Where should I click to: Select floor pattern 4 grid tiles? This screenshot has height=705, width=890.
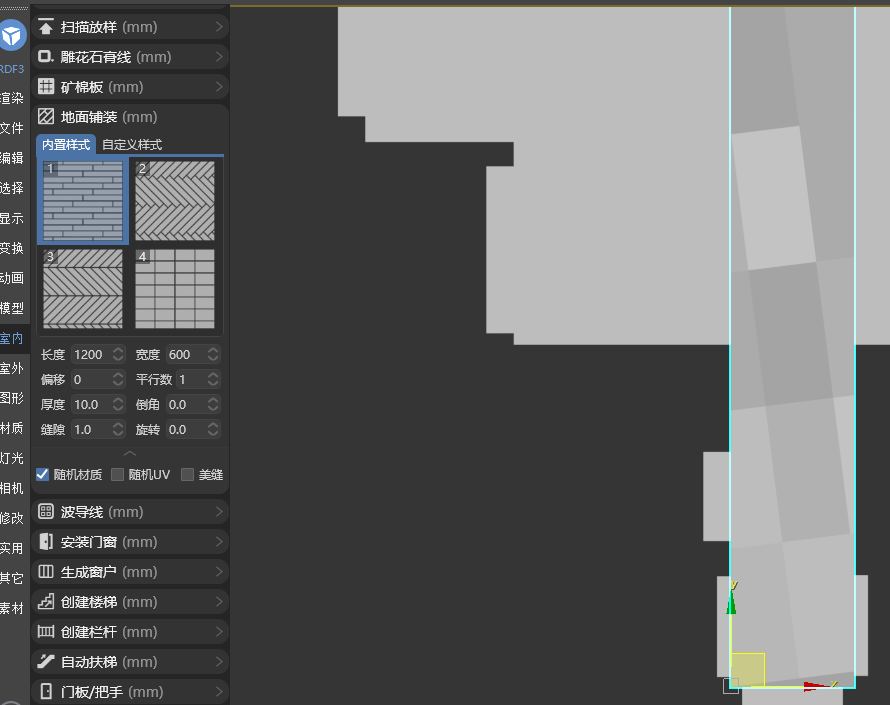pyautogui.click(x=175, y=288)
